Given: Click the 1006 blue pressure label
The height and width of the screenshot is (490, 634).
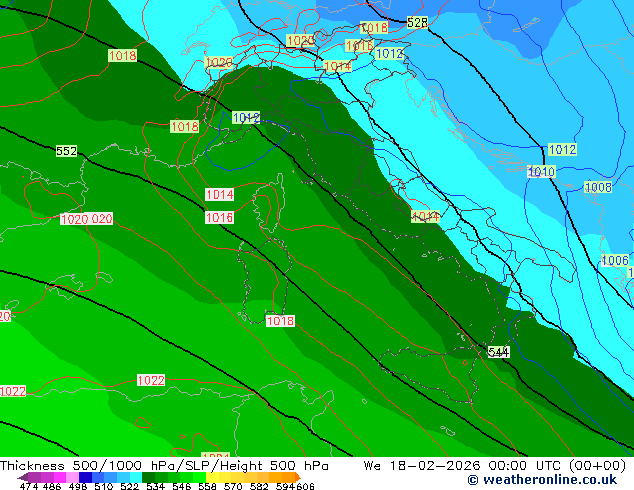Looking at the screenshot, I should tap(615, 260).
